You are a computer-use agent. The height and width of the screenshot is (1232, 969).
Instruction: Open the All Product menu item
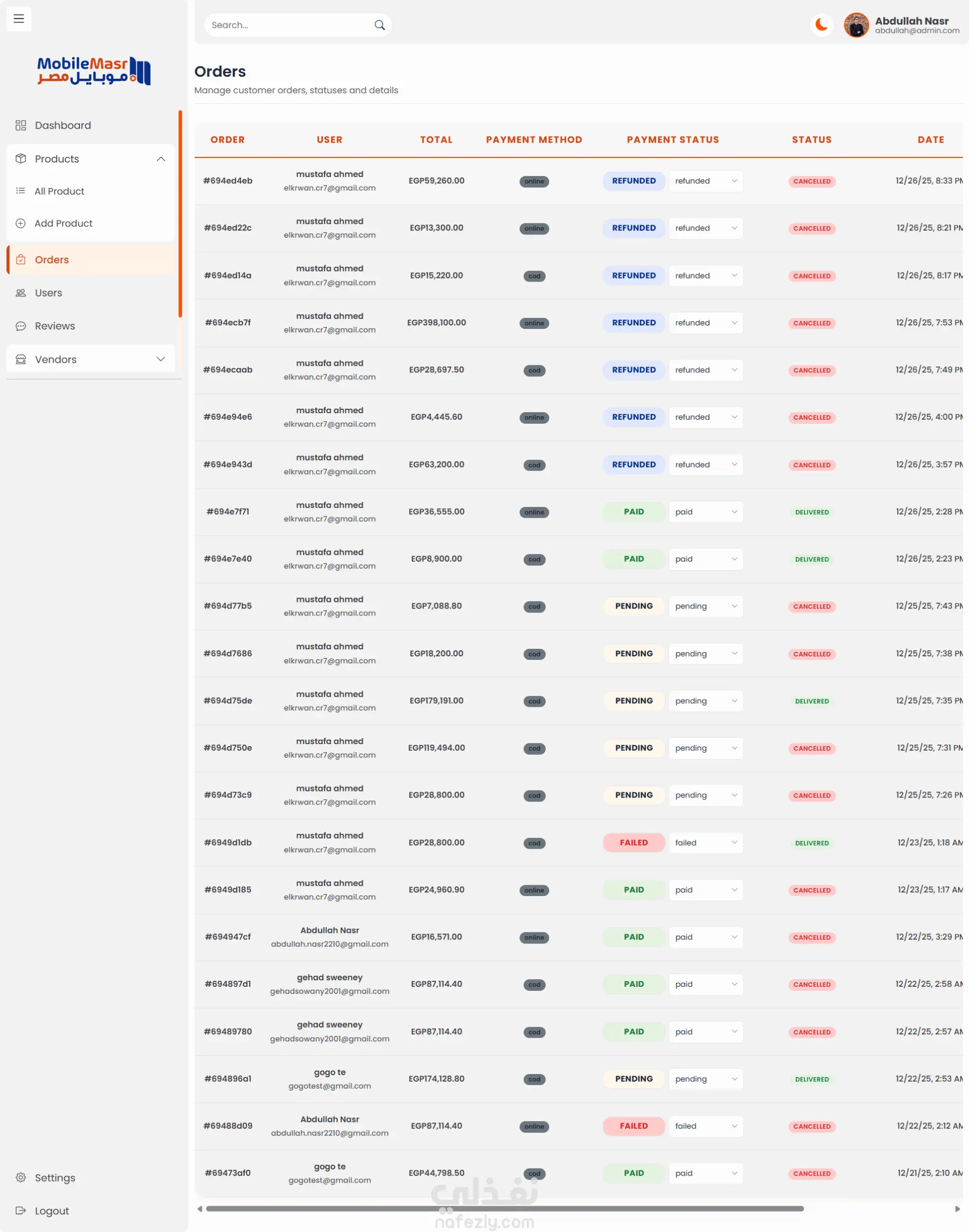coord(60,191)
